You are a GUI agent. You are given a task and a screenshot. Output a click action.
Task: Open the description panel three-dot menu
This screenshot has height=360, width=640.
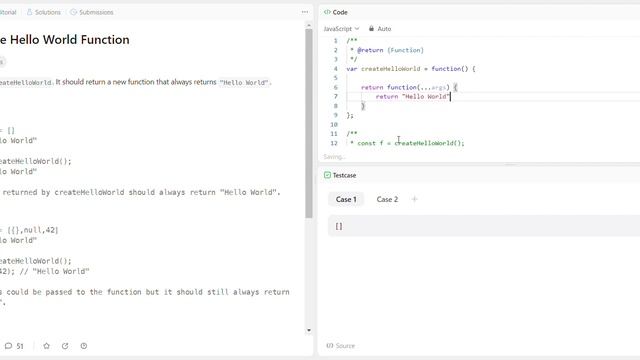pos(305,12)
